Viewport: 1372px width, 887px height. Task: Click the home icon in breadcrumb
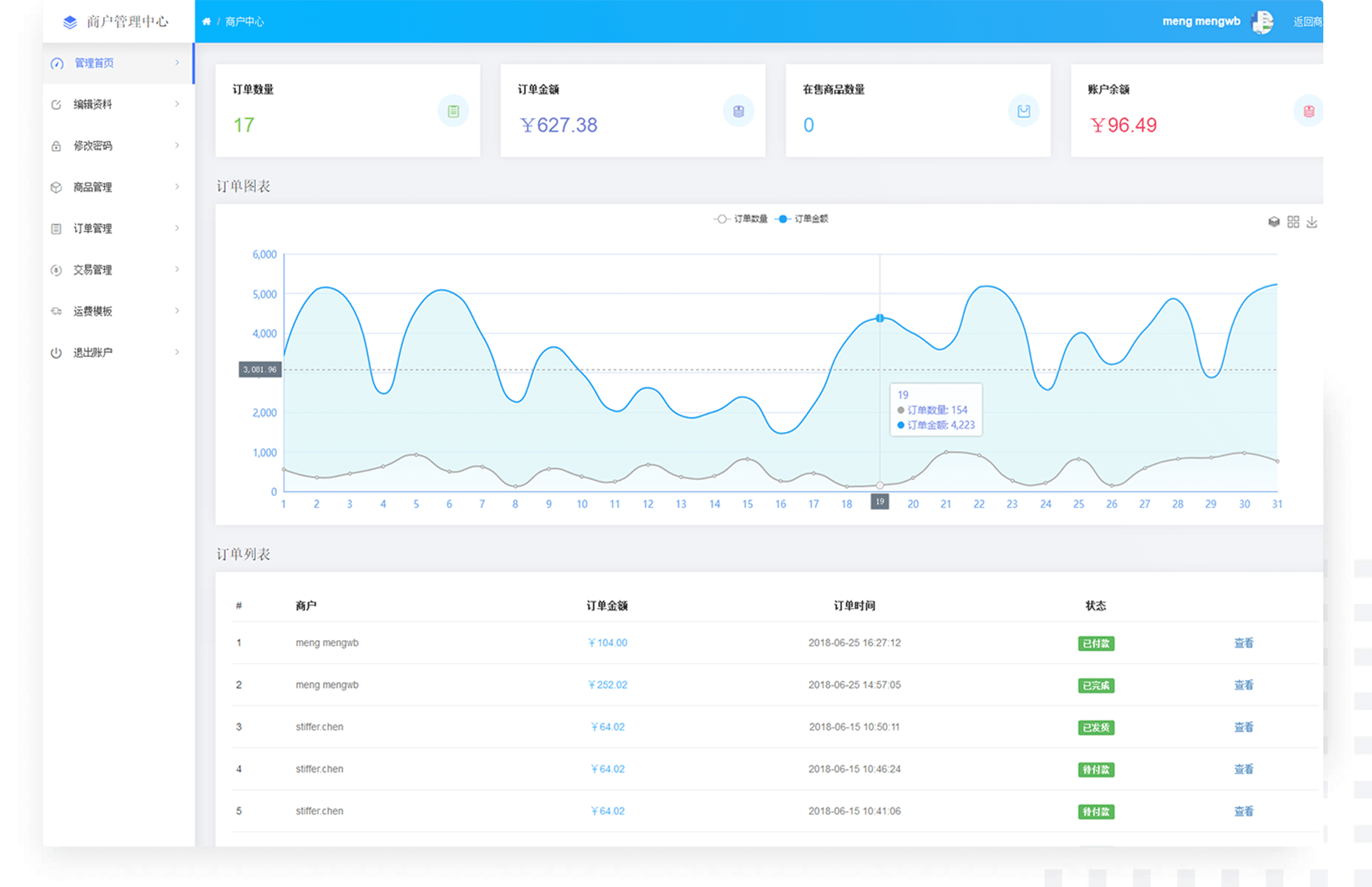[x=207, y=21]
